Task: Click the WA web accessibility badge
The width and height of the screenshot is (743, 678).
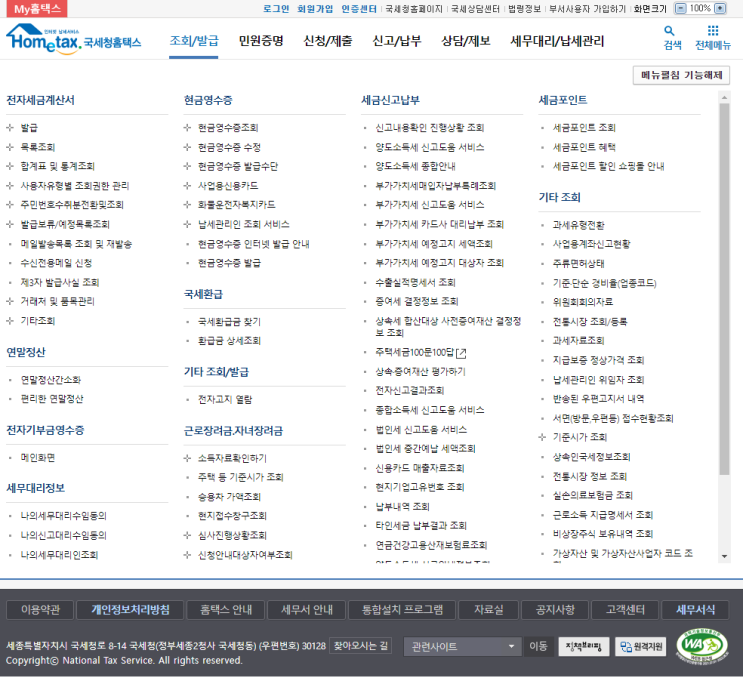Action: coord(702,645)
